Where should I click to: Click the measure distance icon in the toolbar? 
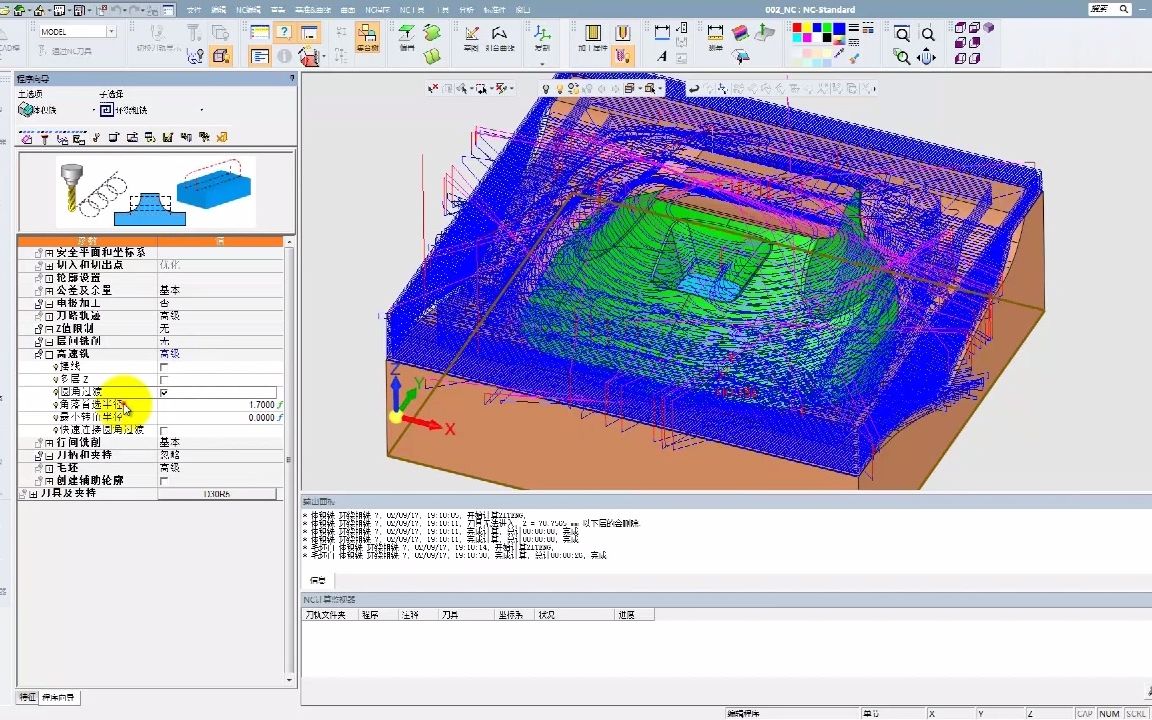(x=715, y=33)
